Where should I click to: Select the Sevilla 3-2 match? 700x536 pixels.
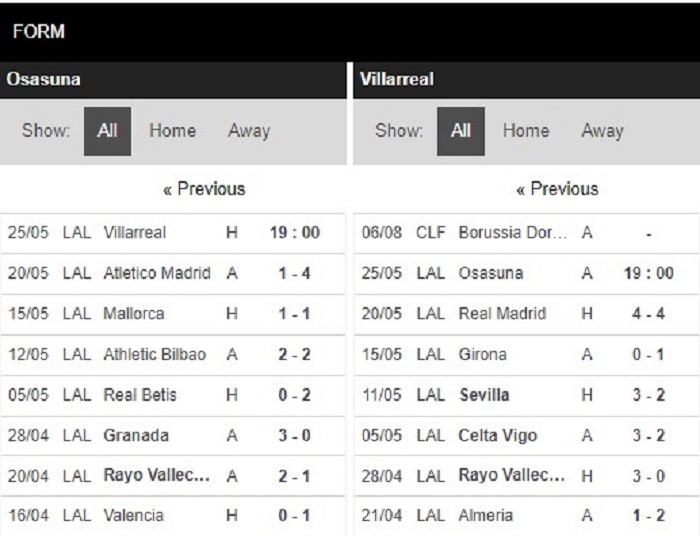[x=483, y=395]
